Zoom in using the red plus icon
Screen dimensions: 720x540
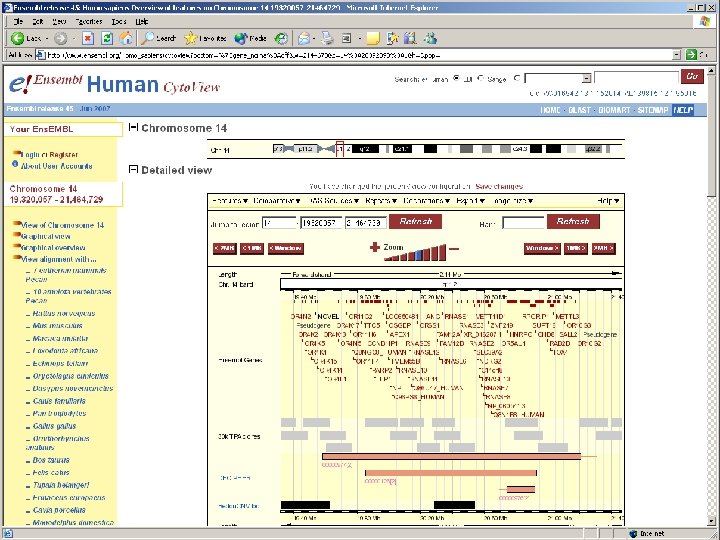tap(375, 247)
